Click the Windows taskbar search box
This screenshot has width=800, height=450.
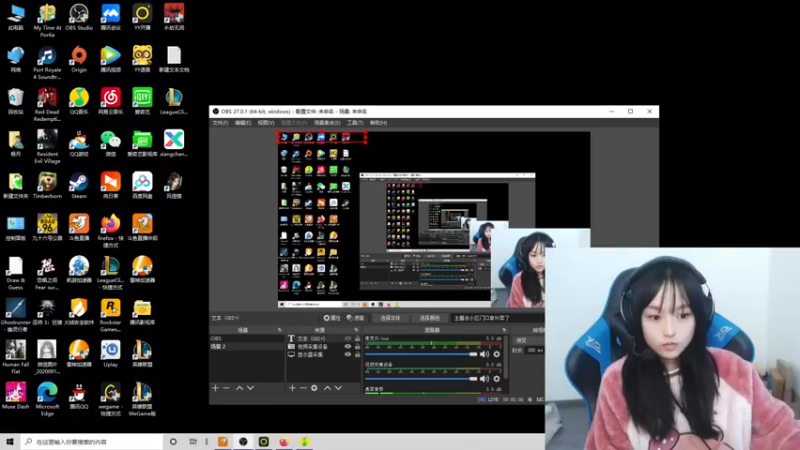click(x=92, y=442)
